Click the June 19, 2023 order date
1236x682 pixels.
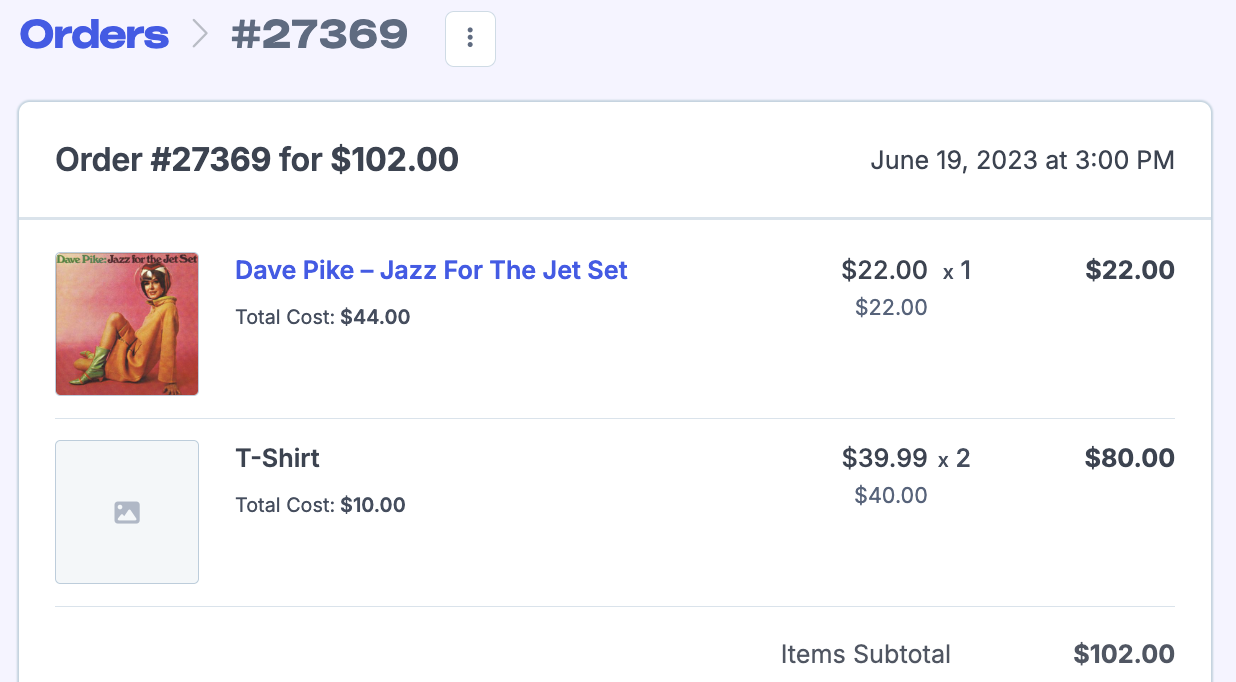pyautogui.click(x=1022, y=160)
